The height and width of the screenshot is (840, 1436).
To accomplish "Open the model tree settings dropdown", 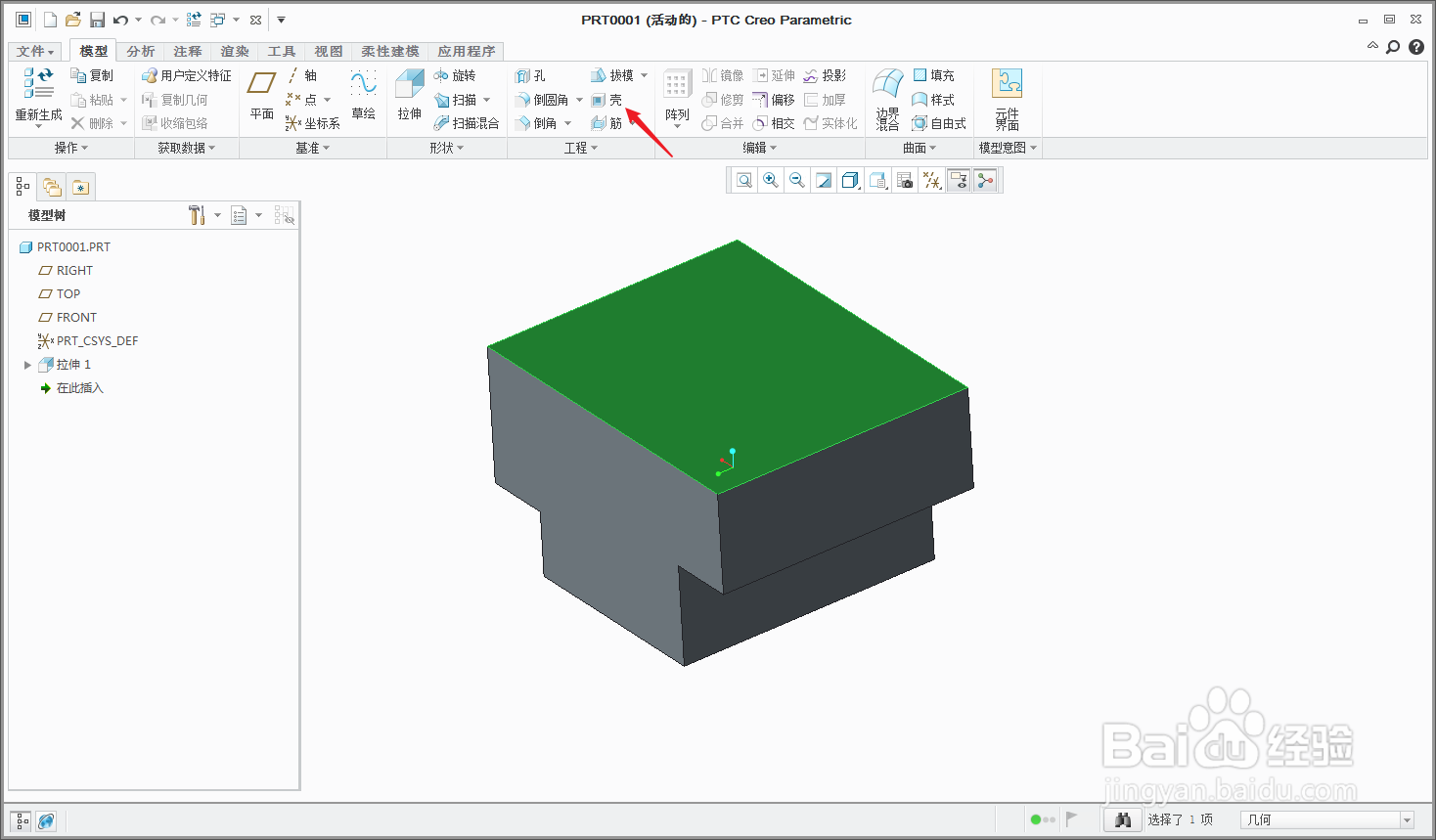I will [217, 215].
